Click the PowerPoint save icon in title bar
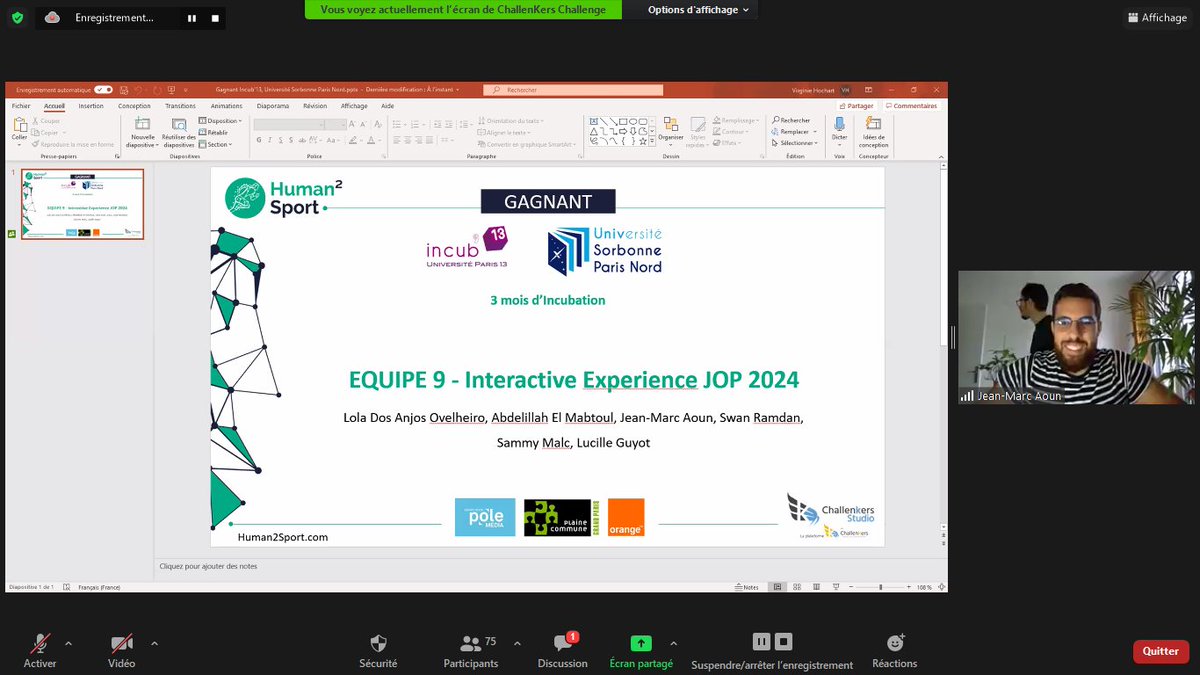Viewport: 1200px width, 675px height. 122,90
